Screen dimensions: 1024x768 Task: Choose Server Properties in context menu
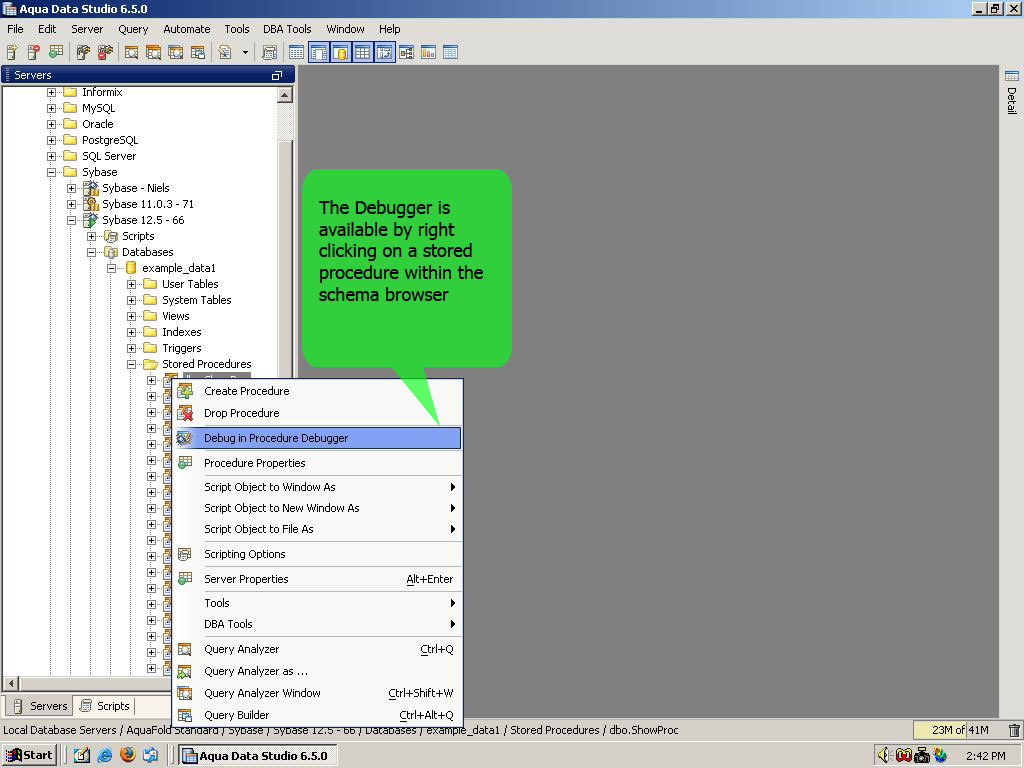(318, 579)
